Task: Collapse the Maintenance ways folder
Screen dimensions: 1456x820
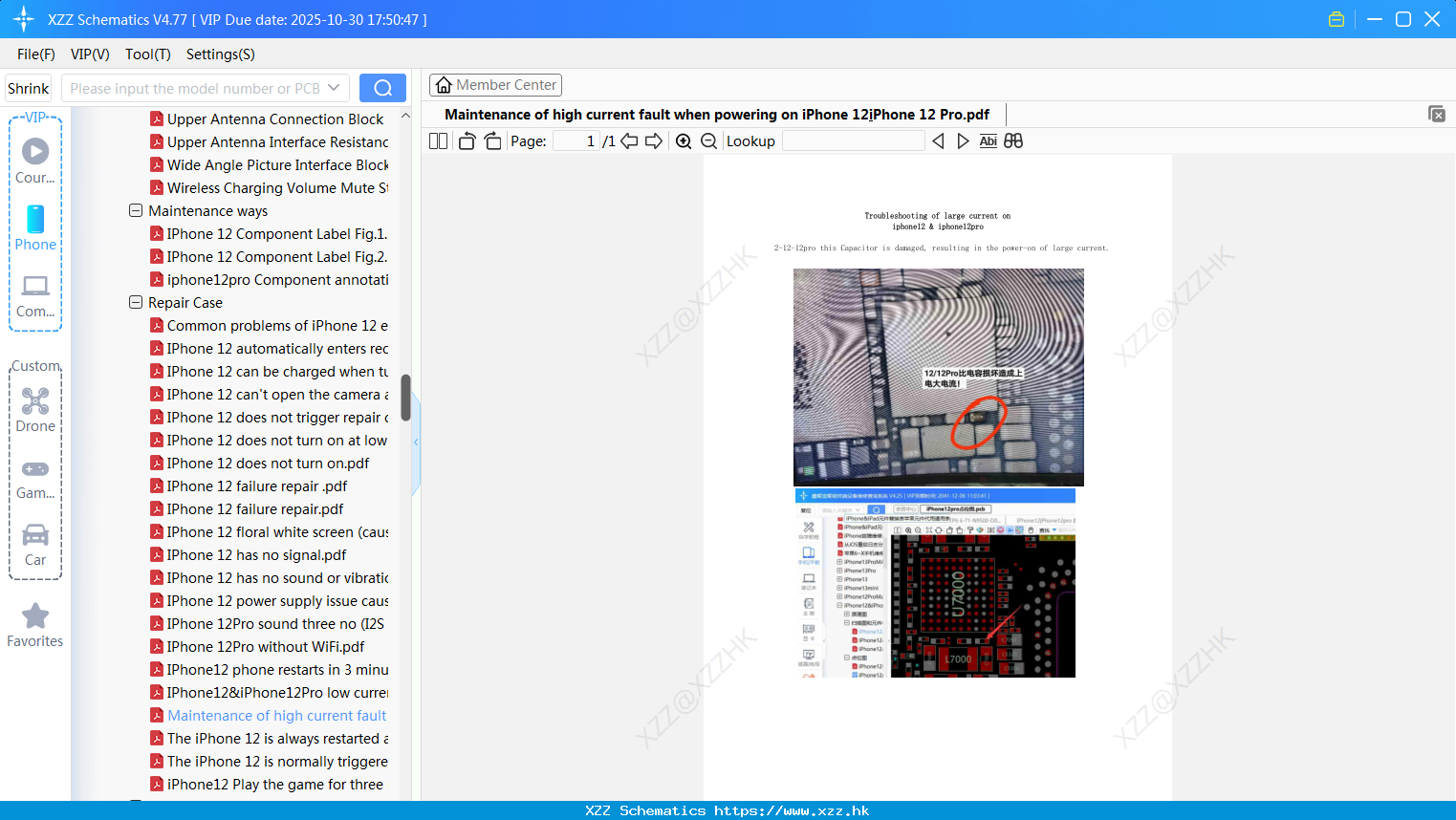Action: click(136, 210)
